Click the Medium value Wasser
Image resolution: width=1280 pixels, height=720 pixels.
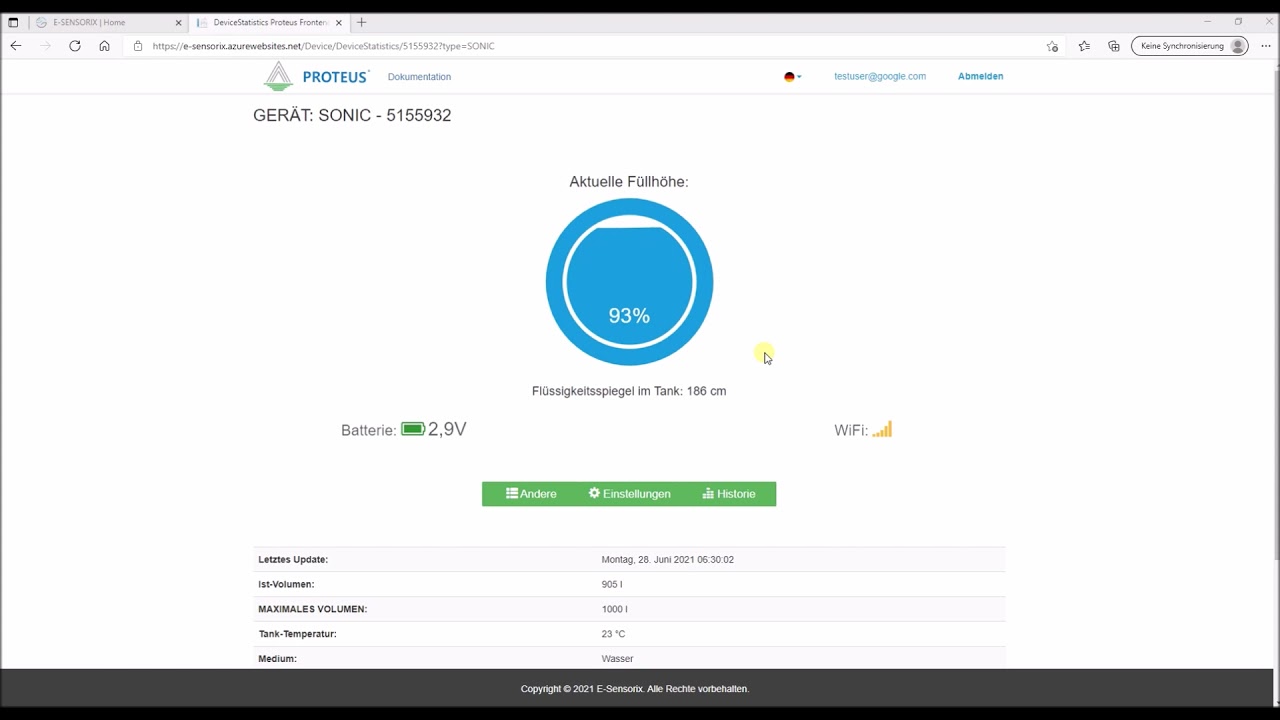point(617,659)
